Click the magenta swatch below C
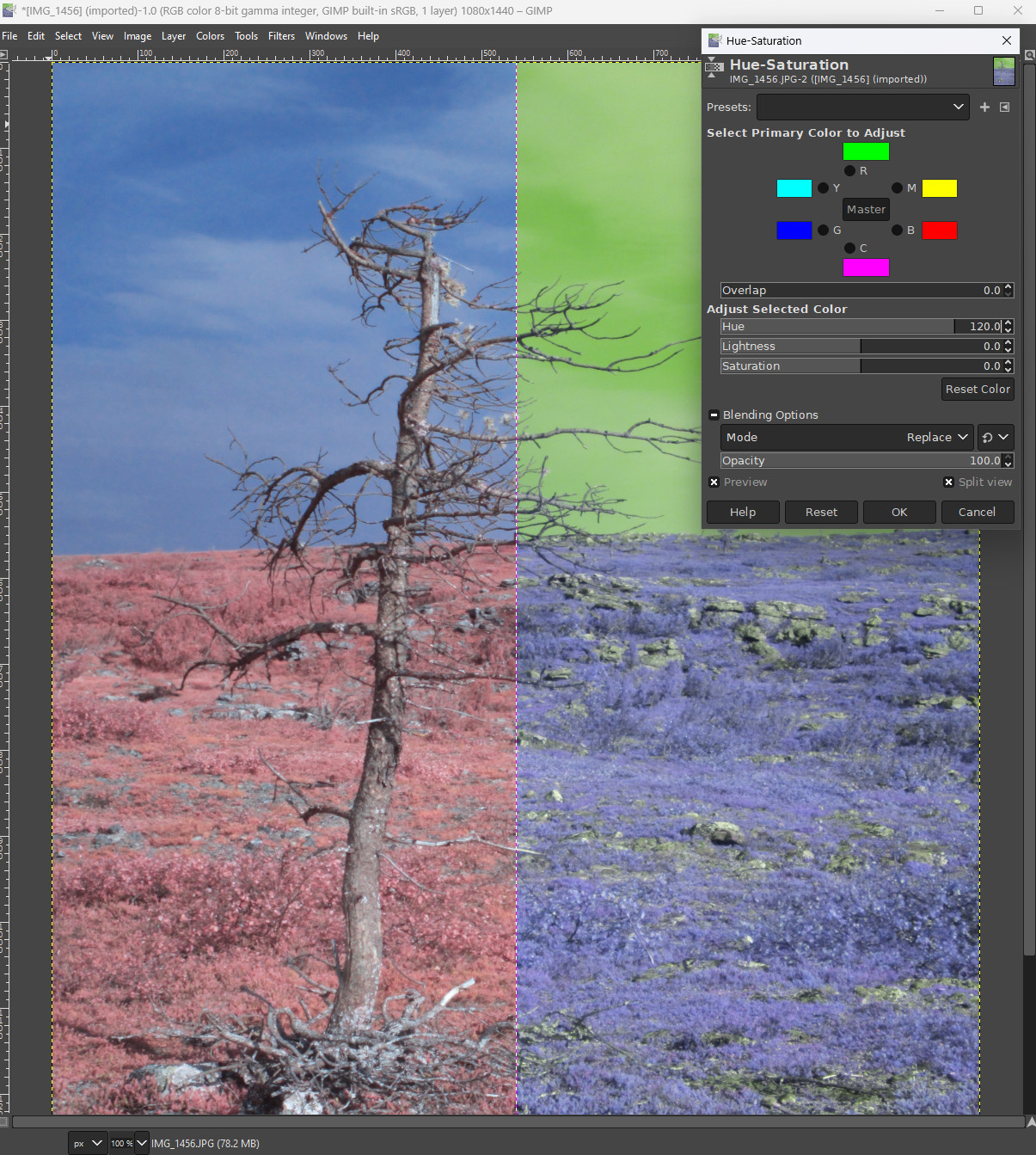This screenshot has width=1036, height=1155. coord(866,267)
